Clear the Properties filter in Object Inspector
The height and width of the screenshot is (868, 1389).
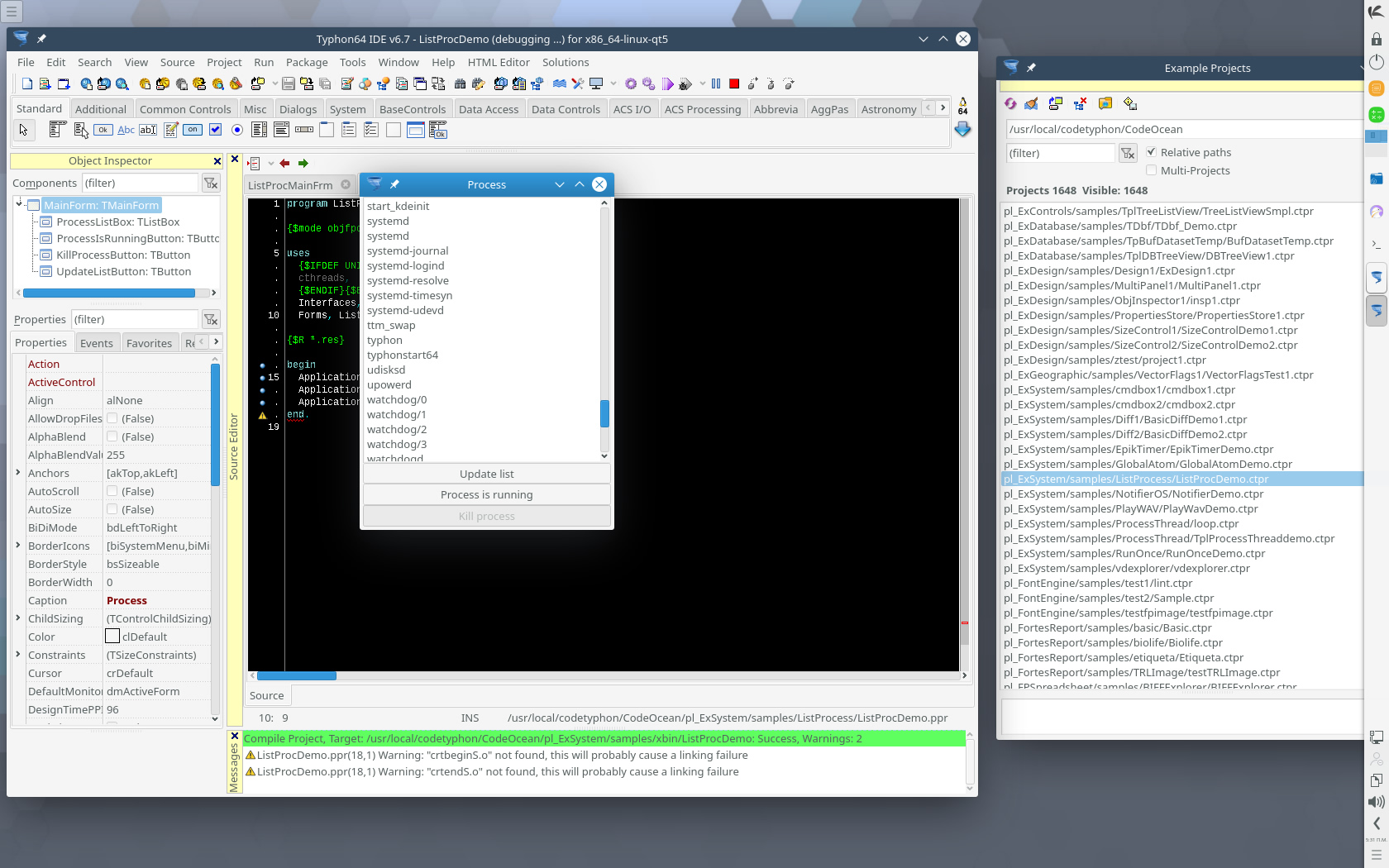pos(211,319)
